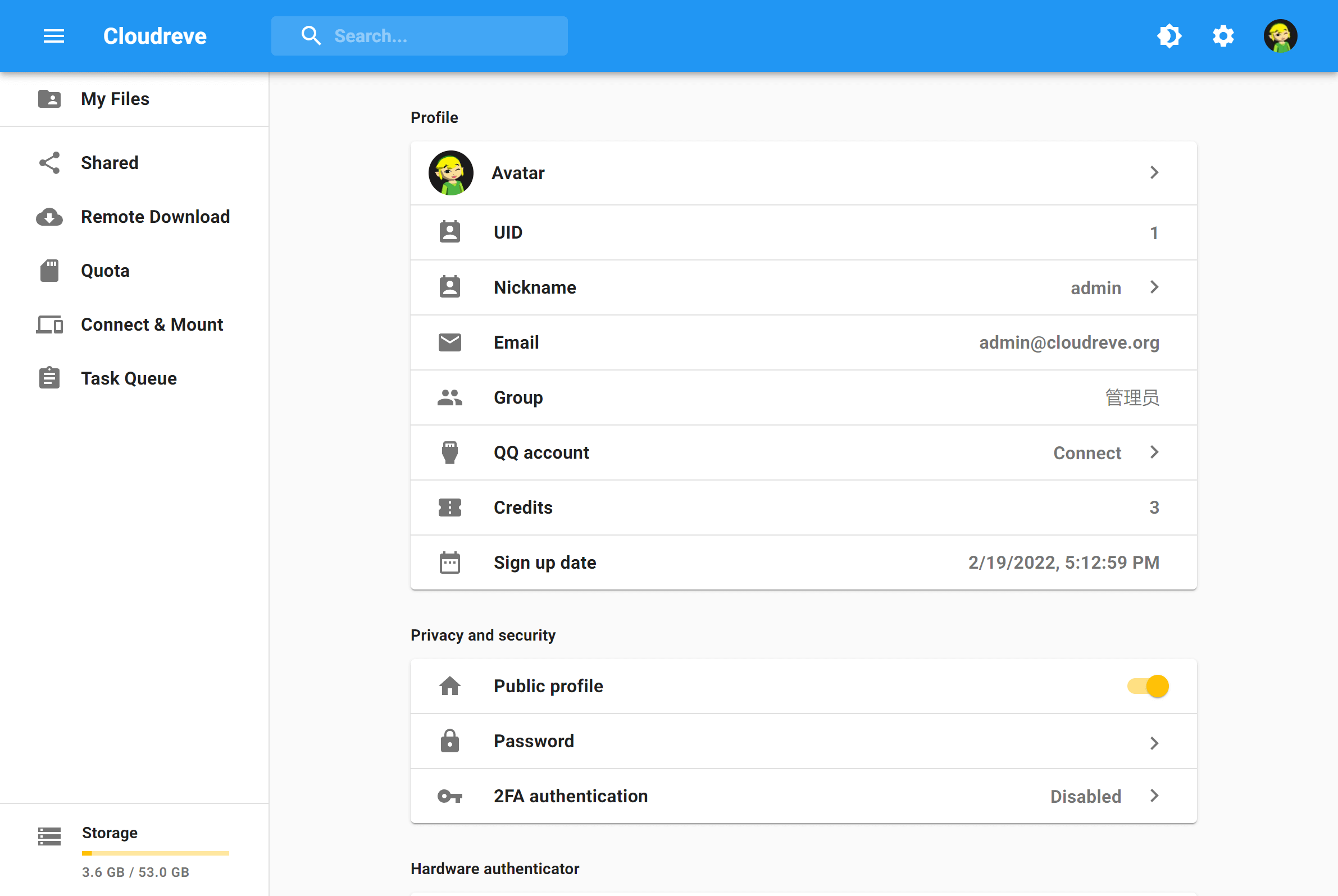
Task: Click the Public profile label
Action: (x=548, y=685)
